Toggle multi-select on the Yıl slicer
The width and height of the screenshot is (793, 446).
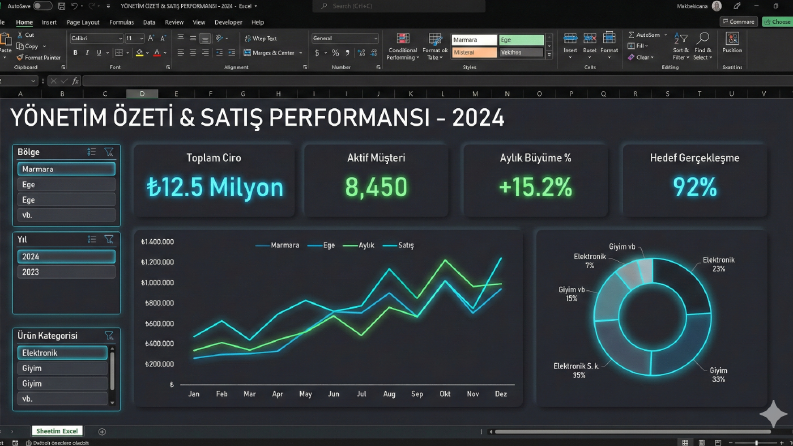click(92, 239)
